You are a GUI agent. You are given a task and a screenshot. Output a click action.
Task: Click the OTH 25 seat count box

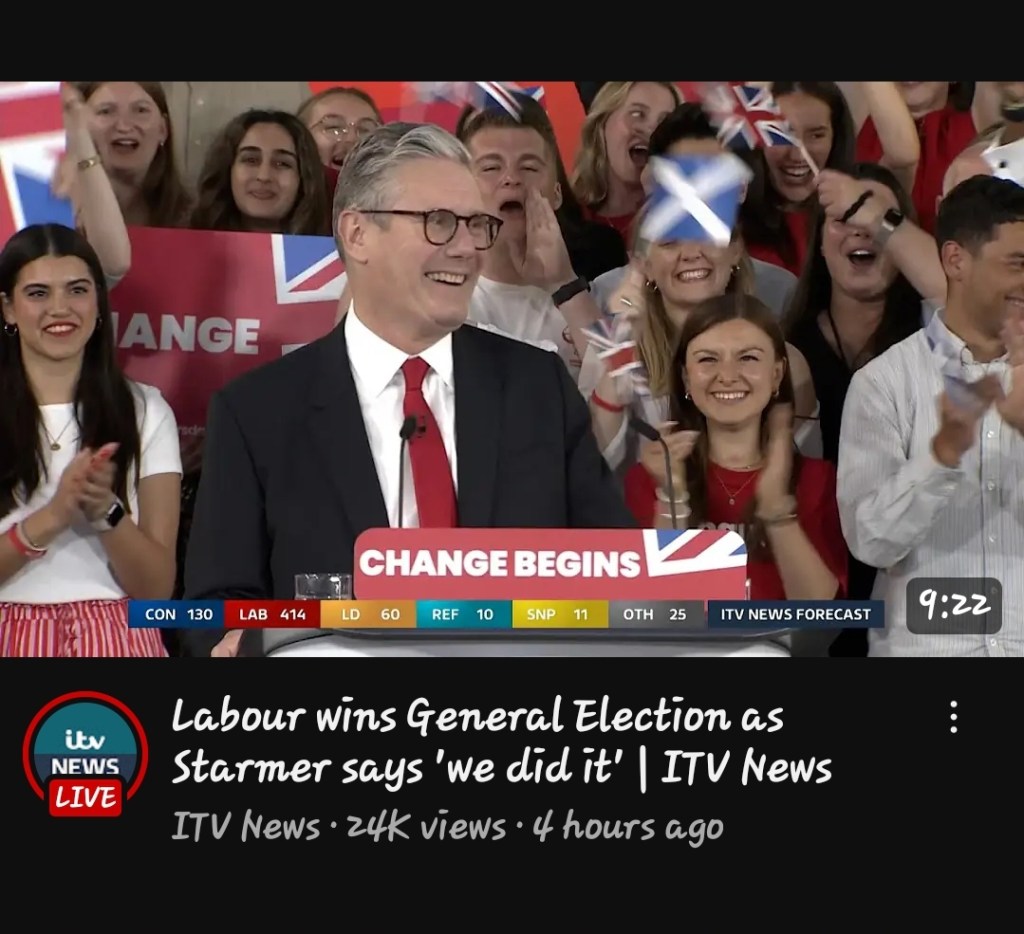[656, 614]
